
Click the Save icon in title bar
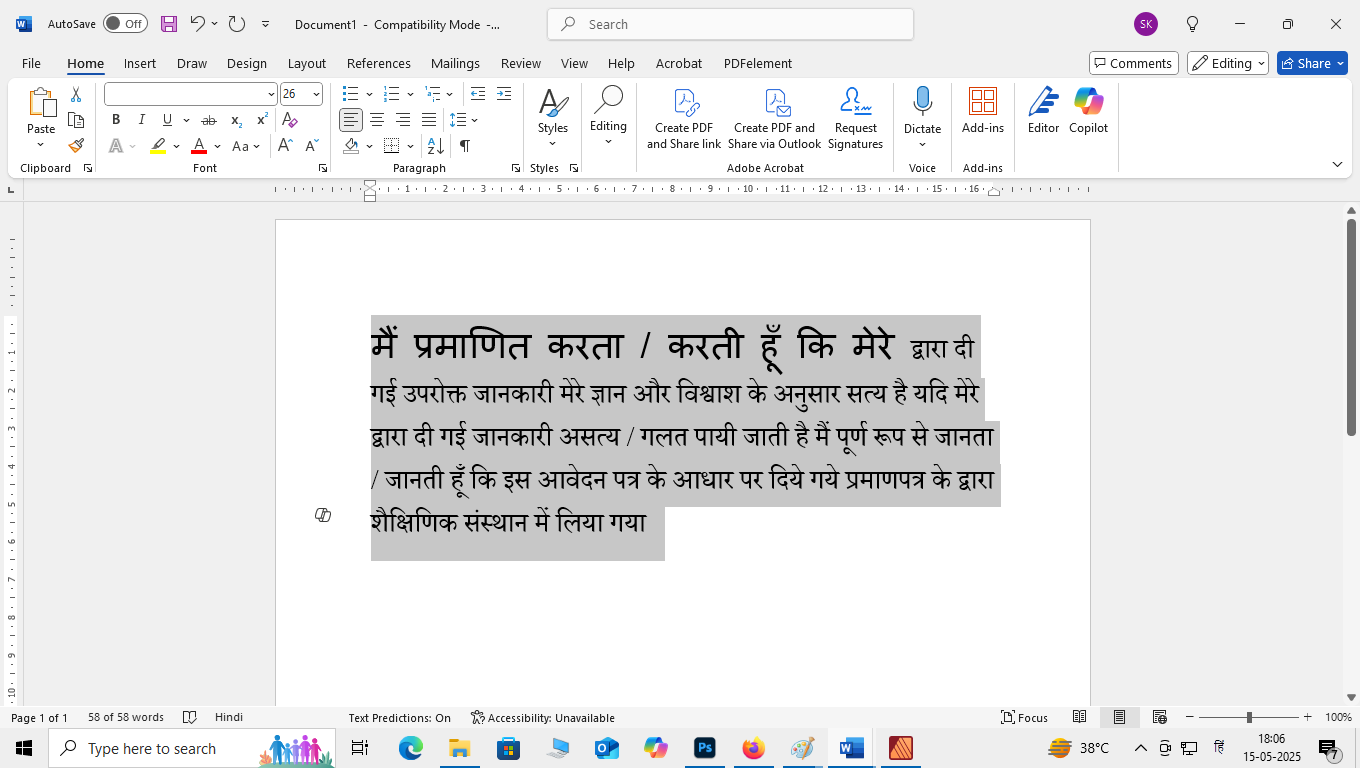pyautogui.click(x=169, y=23)
